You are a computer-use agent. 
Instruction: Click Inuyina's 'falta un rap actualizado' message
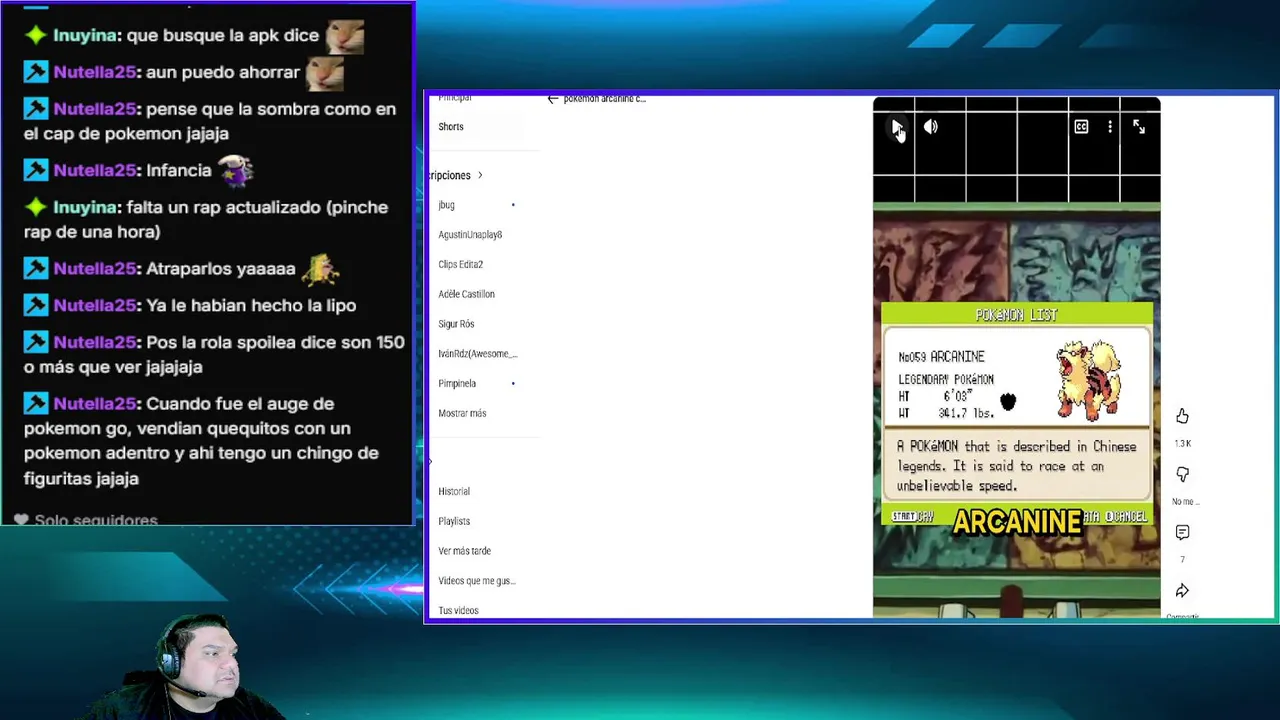[206, 220]
